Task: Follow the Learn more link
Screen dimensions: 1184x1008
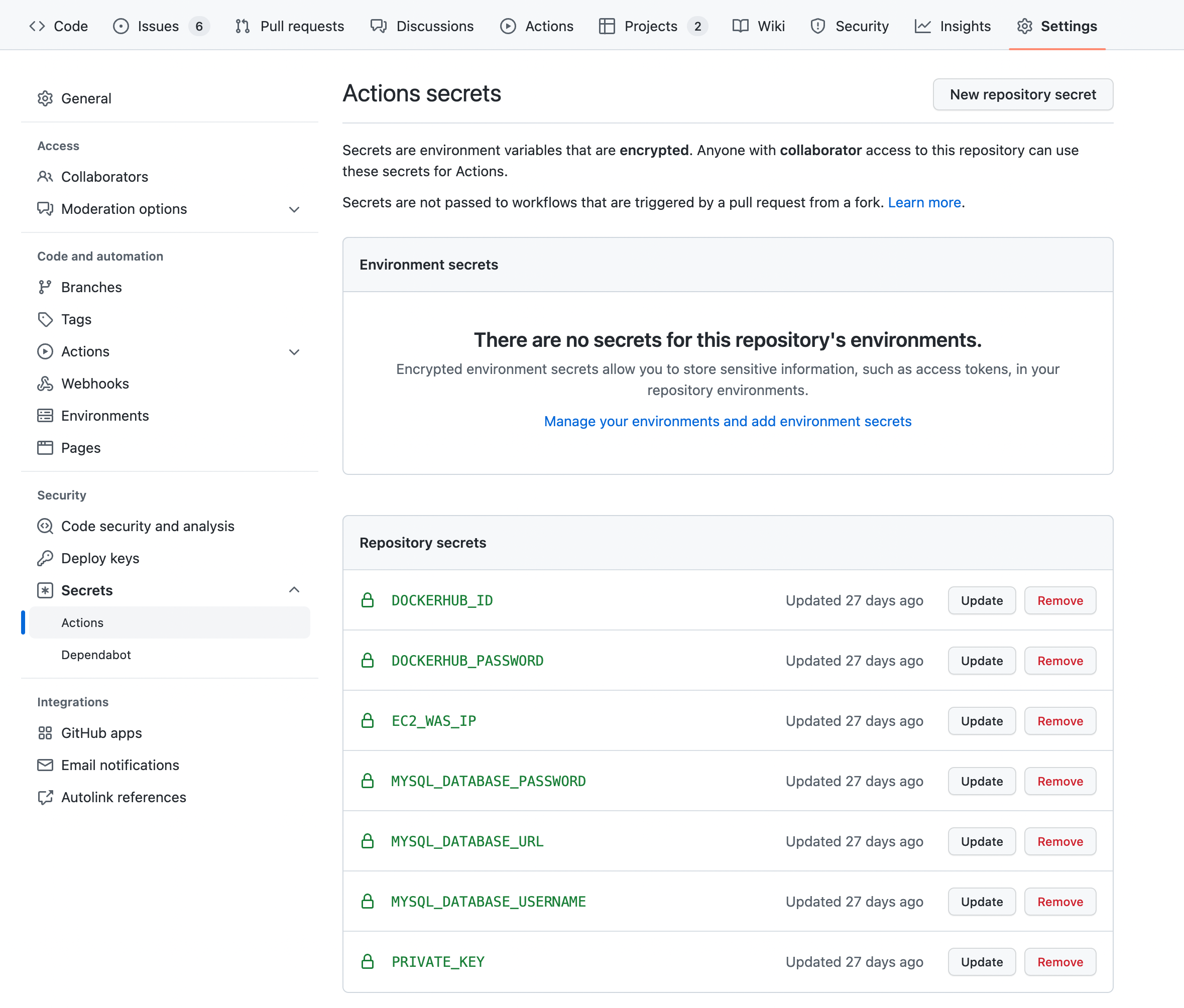Action: tap(924, 202)
